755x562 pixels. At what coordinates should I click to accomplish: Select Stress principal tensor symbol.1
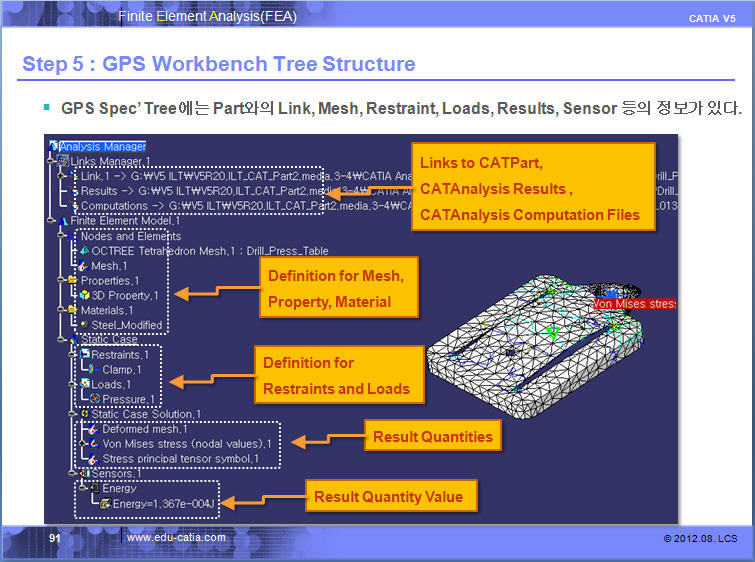pos(180,459)
